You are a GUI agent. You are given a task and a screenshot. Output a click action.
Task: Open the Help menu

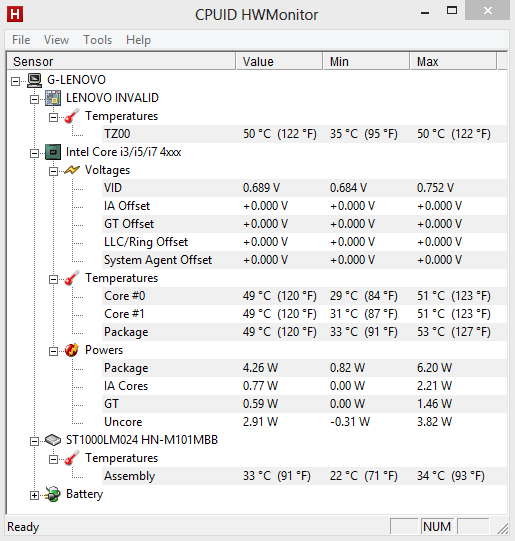click(138, 40)
